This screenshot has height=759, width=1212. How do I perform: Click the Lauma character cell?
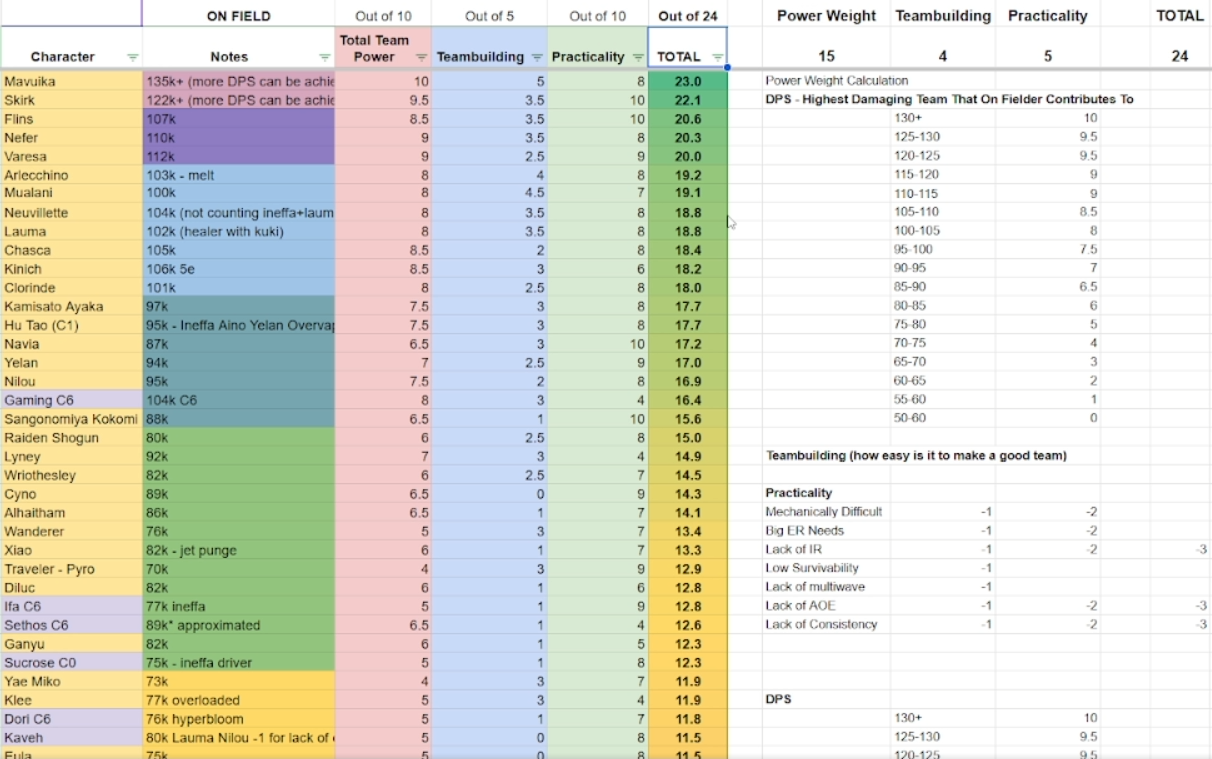(x=71, y=231)
